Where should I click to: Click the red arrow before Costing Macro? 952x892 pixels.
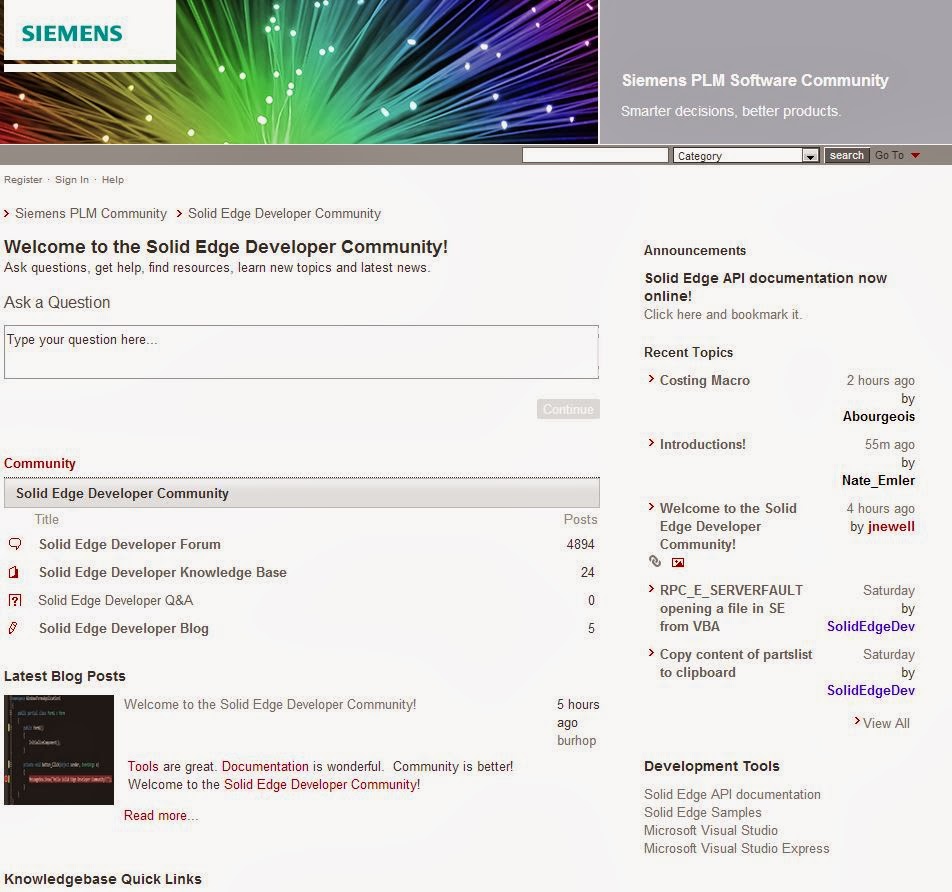point(651,378)
